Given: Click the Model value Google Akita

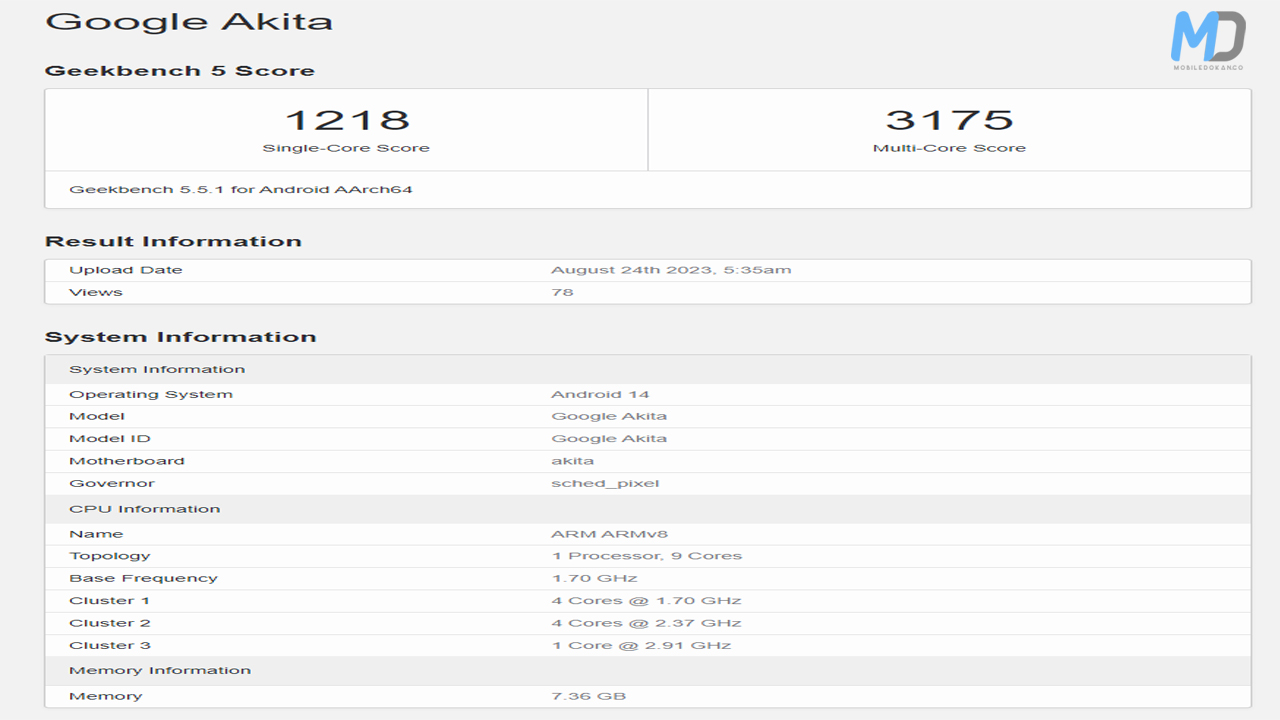Looking at the screenshot, I should (x=609, y=416).
